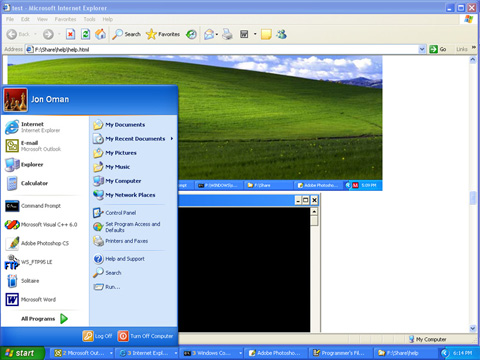Open Command Prompt from Start menu
480x360 pixels.
pyautogui.click(x=45, y=206)
